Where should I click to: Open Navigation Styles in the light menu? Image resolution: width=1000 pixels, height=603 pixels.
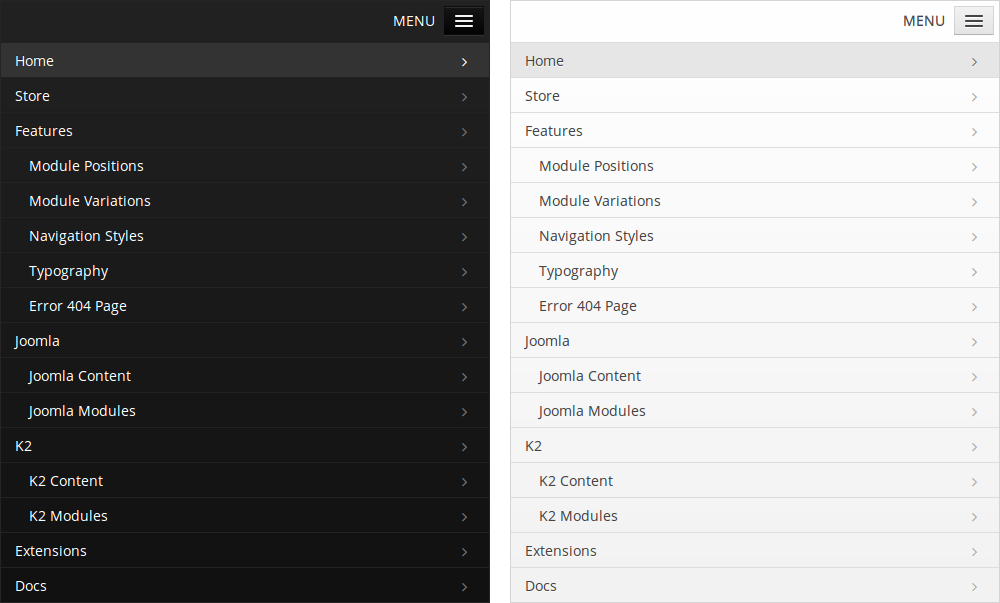[596, 236]
